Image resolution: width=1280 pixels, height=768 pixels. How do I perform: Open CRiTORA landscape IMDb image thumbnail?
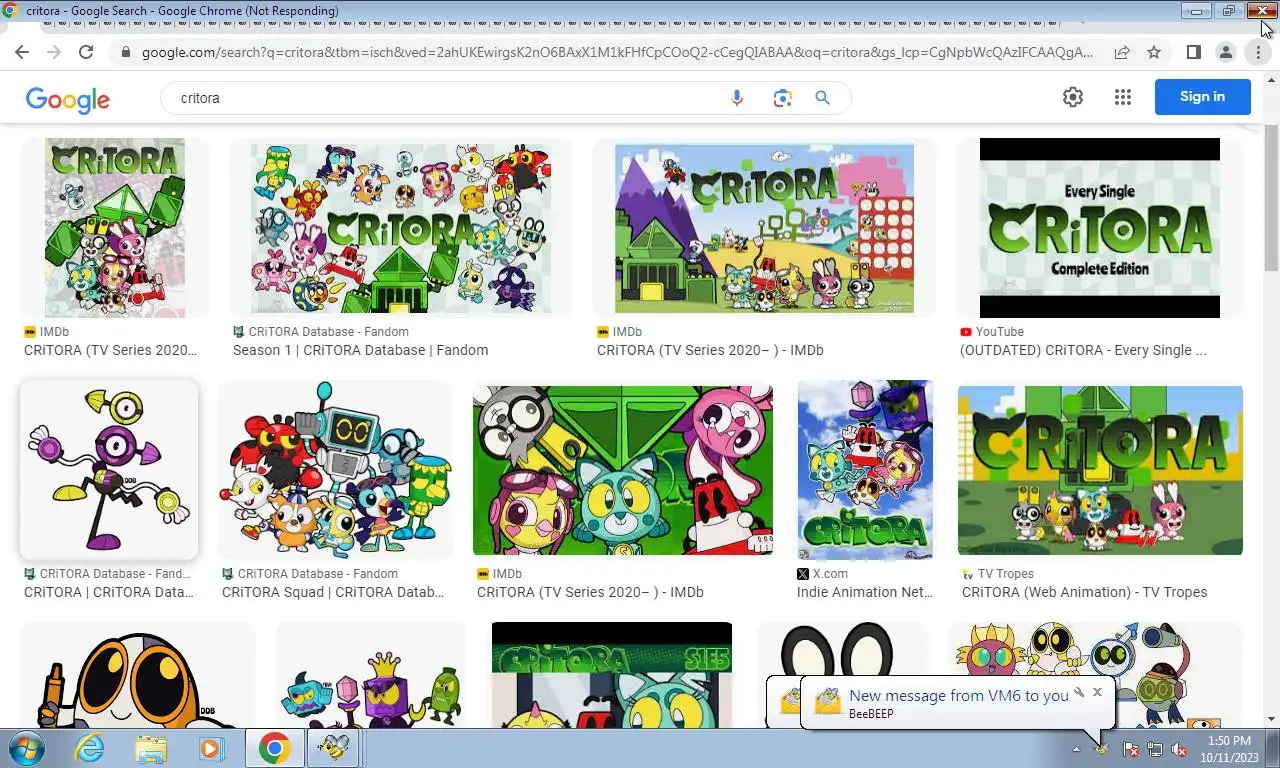point(764,228)
